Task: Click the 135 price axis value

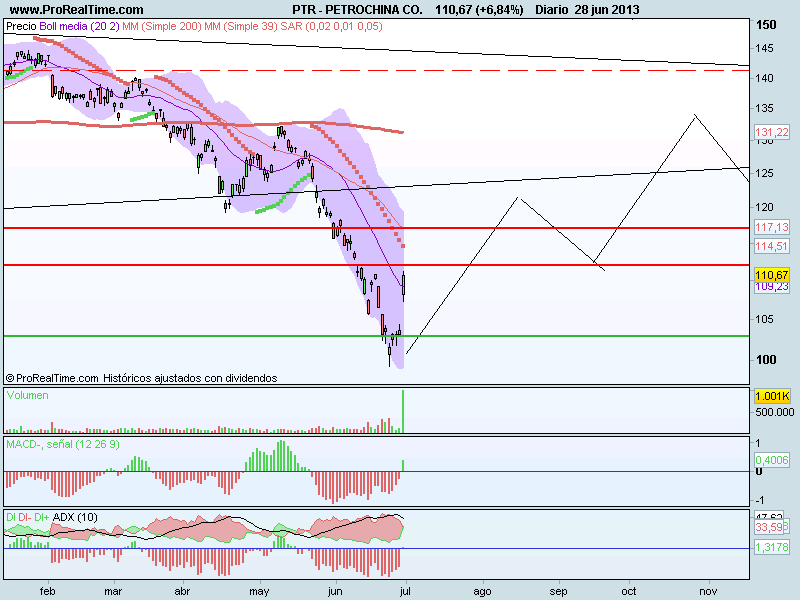Action: pos(764,108)
